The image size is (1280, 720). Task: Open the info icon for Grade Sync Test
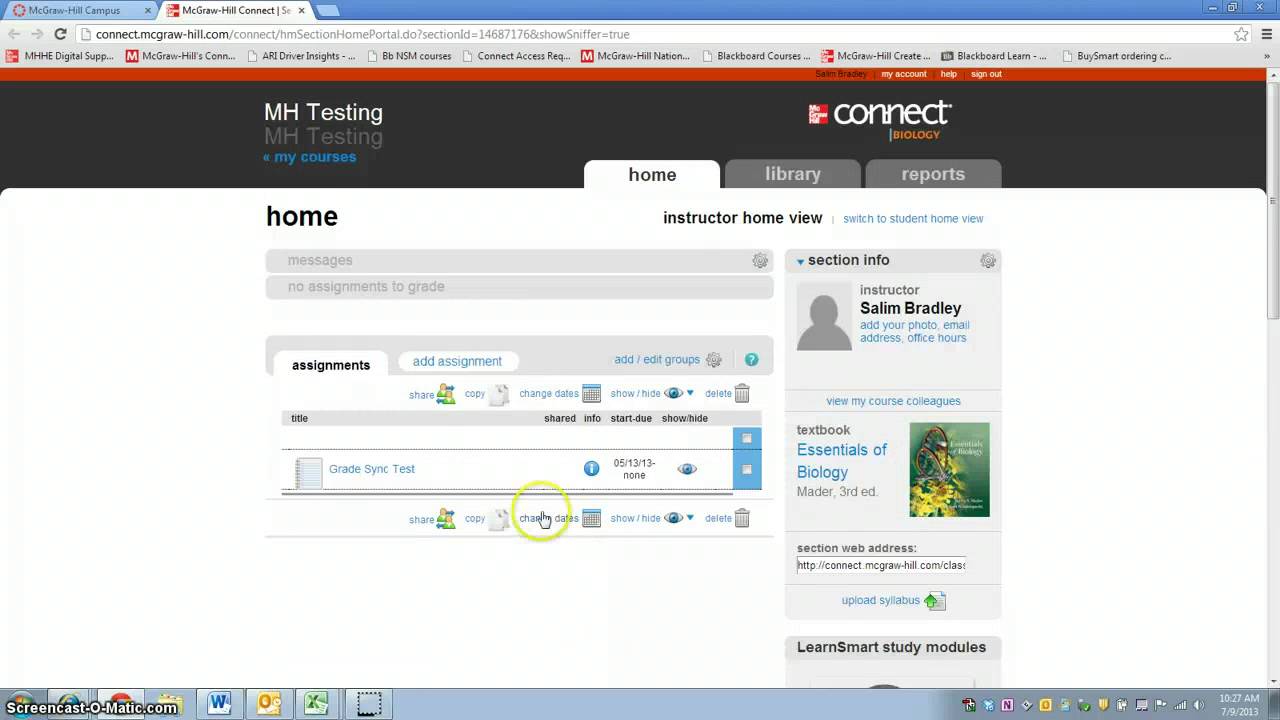coord(591,468)
